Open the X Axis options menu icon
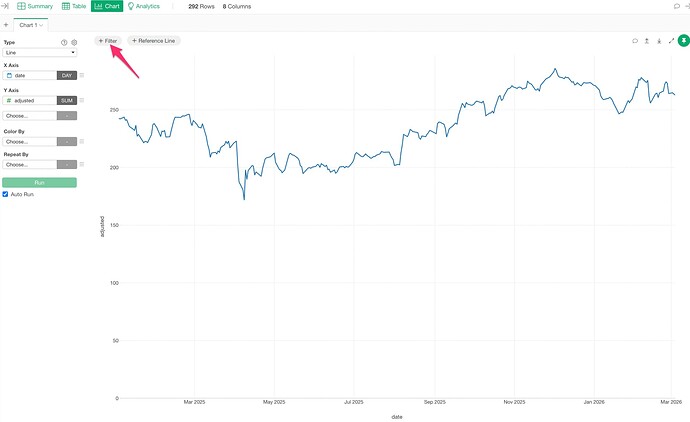690x422 pixels. [x=82, y=75]
